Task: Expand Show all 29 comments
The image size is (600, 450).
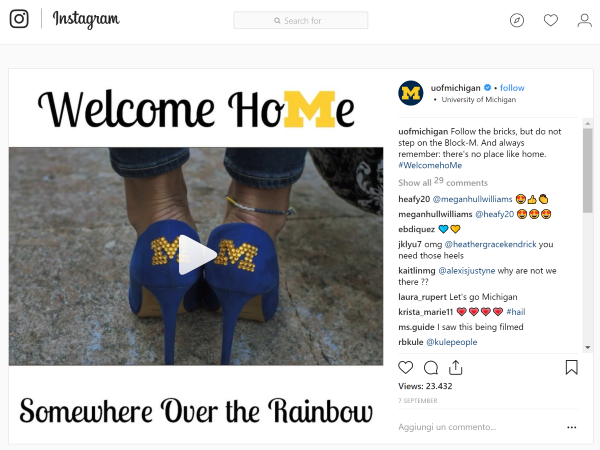Action: [x=443, y=182]
